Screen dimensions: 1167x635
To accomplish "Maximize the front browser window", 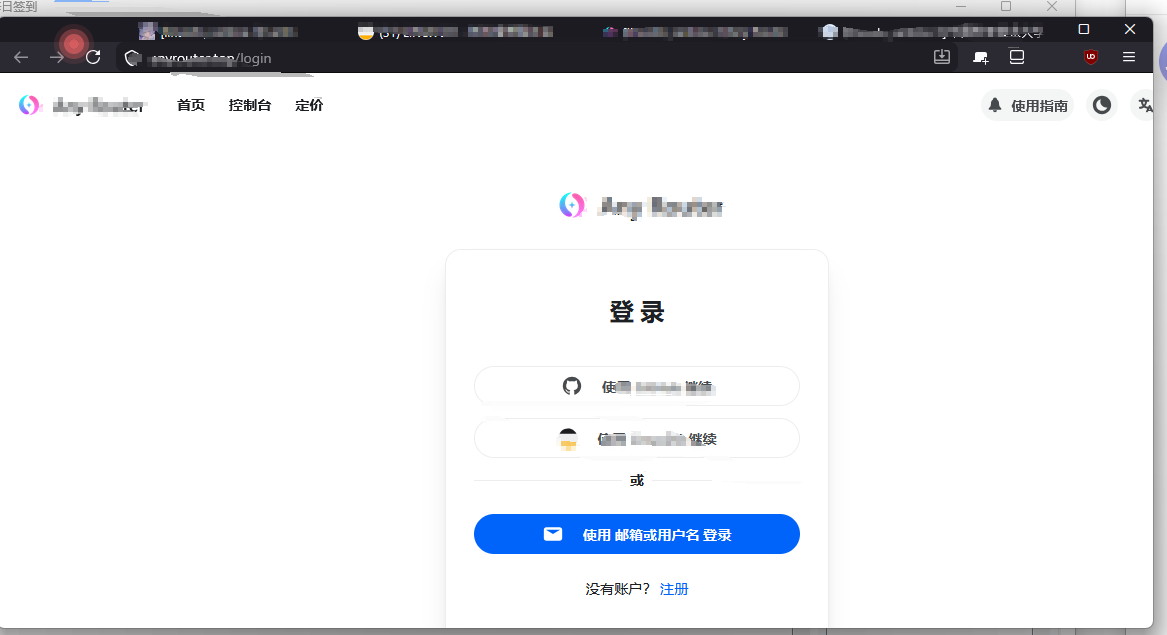I will pyautogui.click(x=1084, y=29).
